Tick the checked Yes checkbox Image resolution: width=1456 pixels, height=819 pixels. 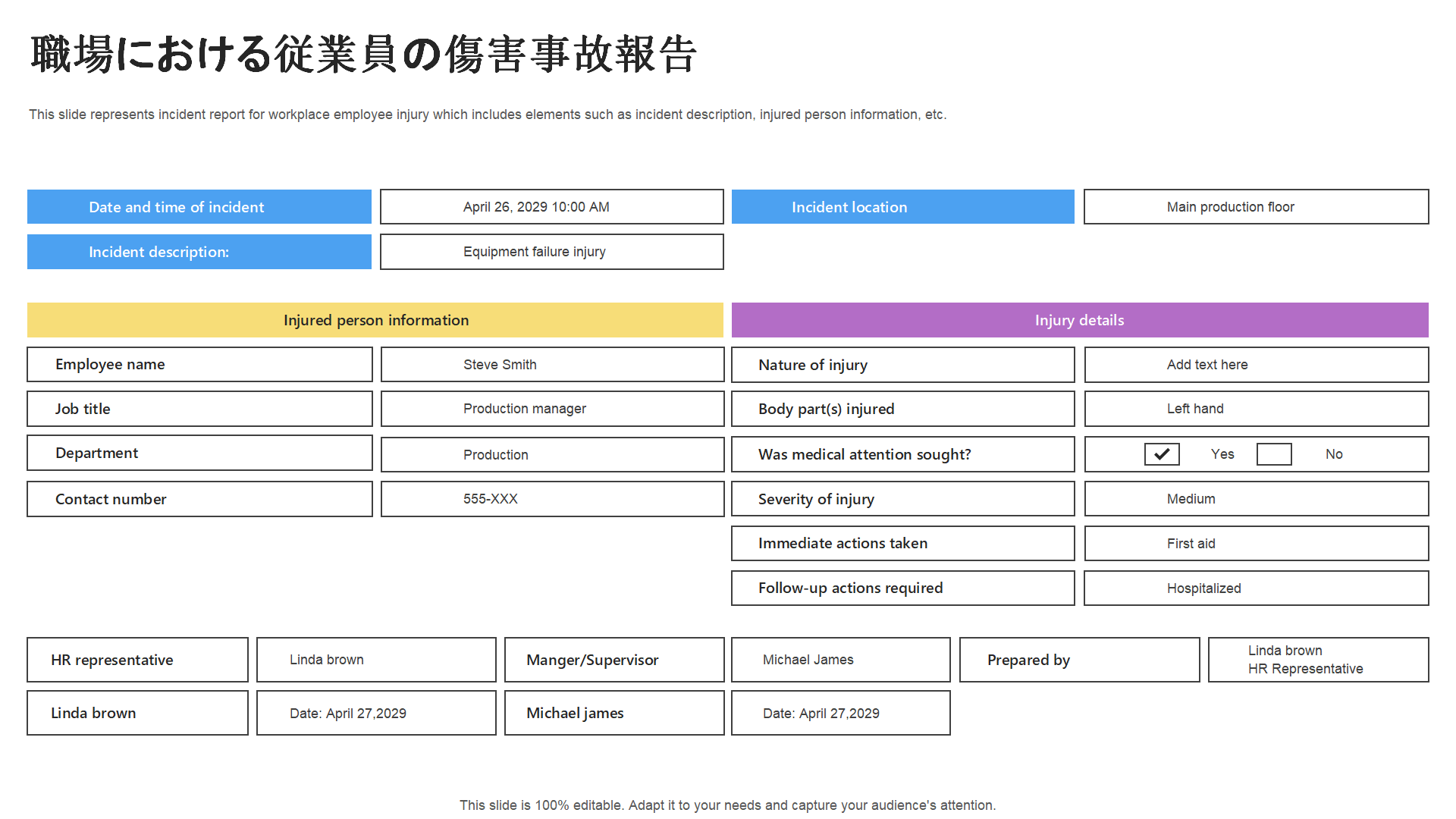click(x=1162, y=454)
